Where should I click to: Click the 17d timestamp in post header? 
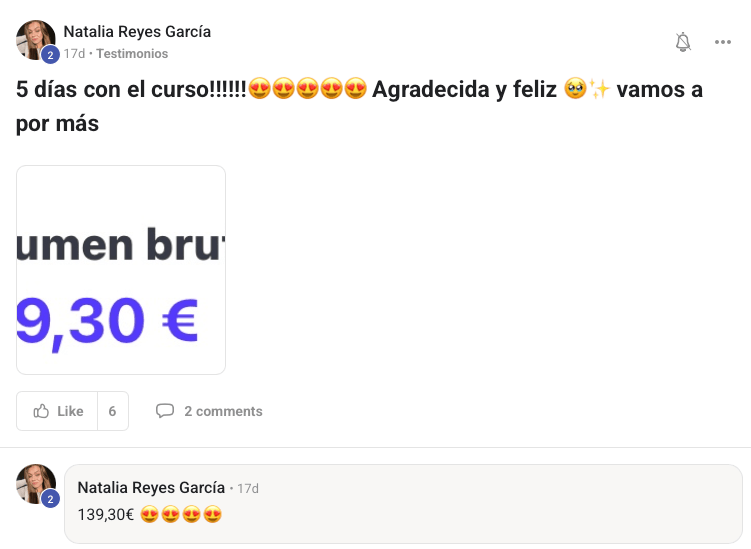coord(74,54)
